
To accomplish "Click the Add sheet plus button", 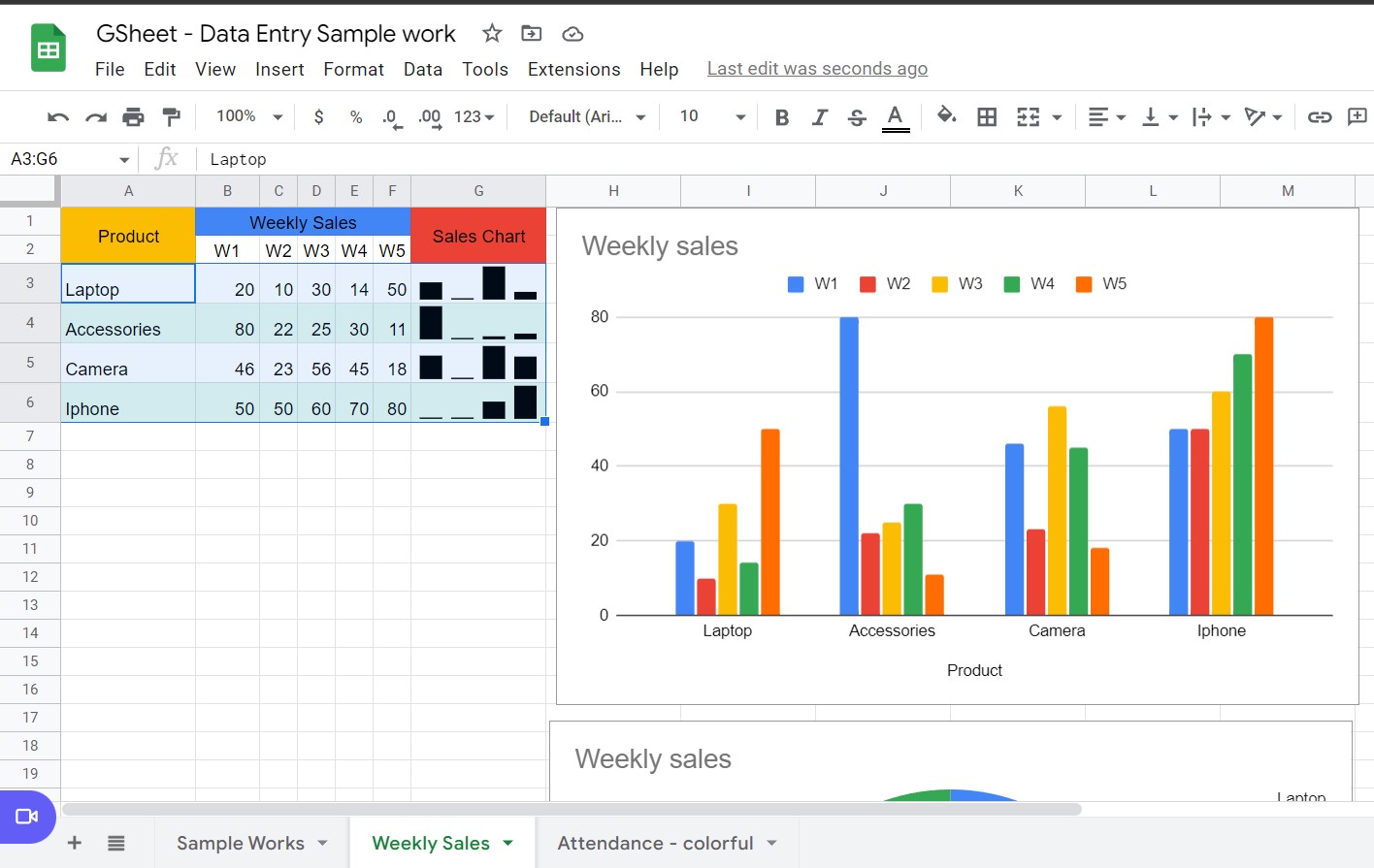I will tap(74, 843).
